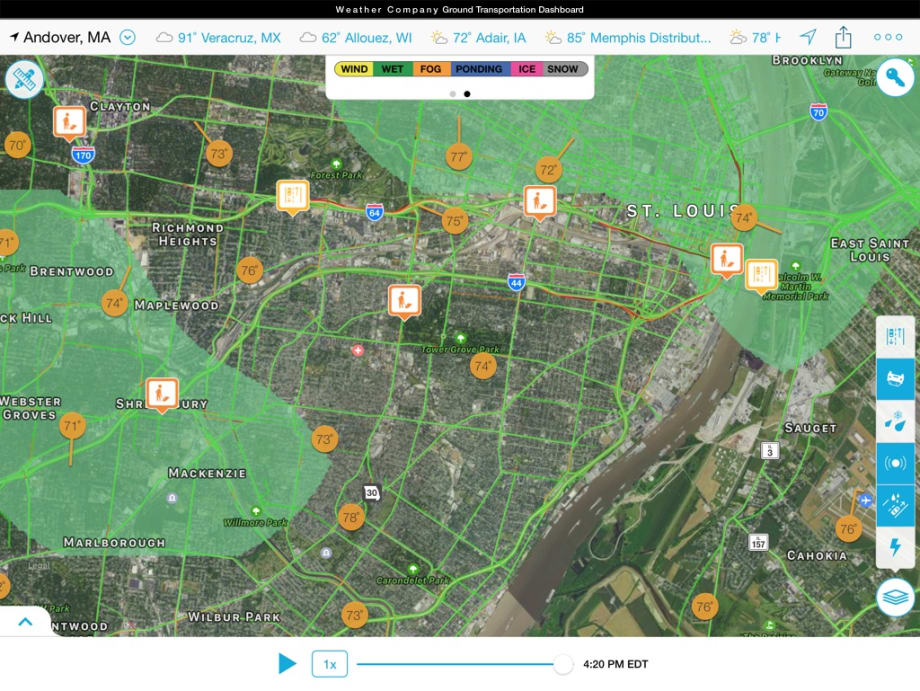Toggle the current location arrow in the top bar
The width and height of the screenshot is (920, 691).
(x=806, y=36)
